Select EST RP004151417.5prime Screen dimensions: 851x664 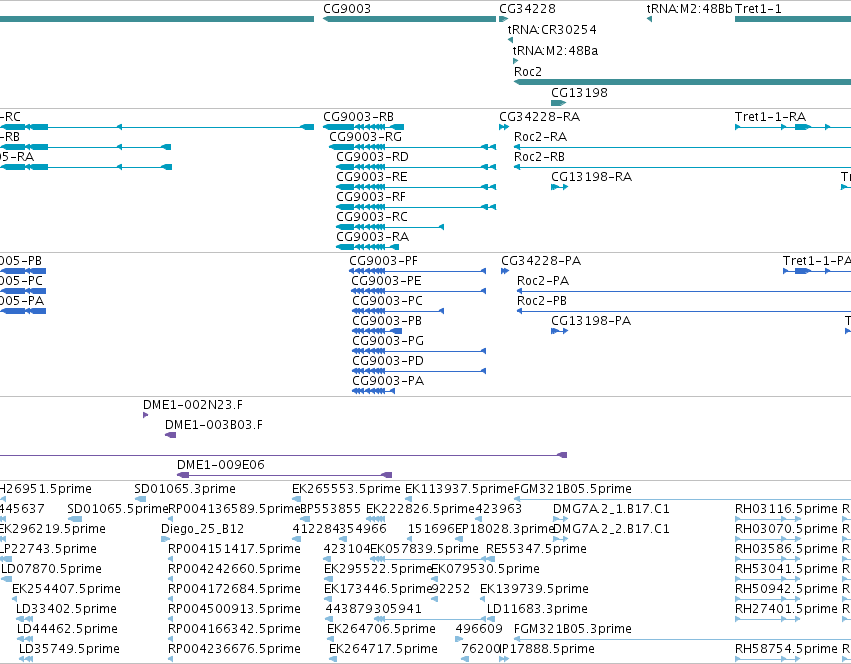click(234, 549)
